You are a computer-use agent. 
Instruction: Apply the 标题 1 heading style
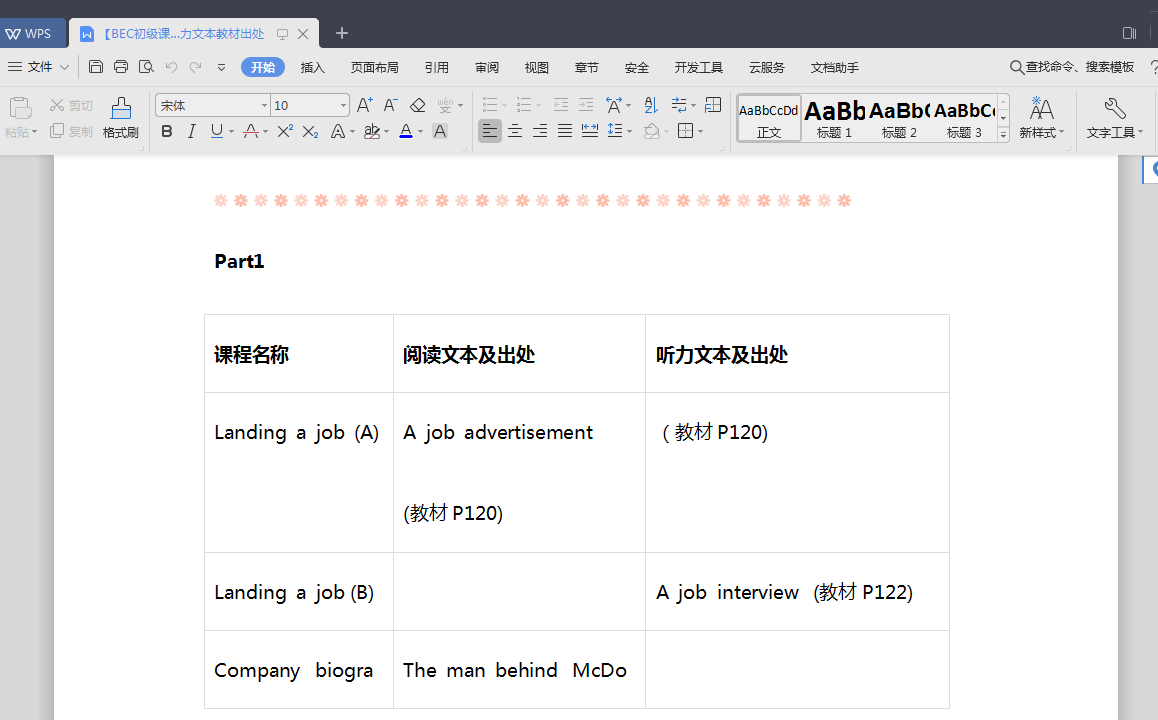(x=834, y=117)
